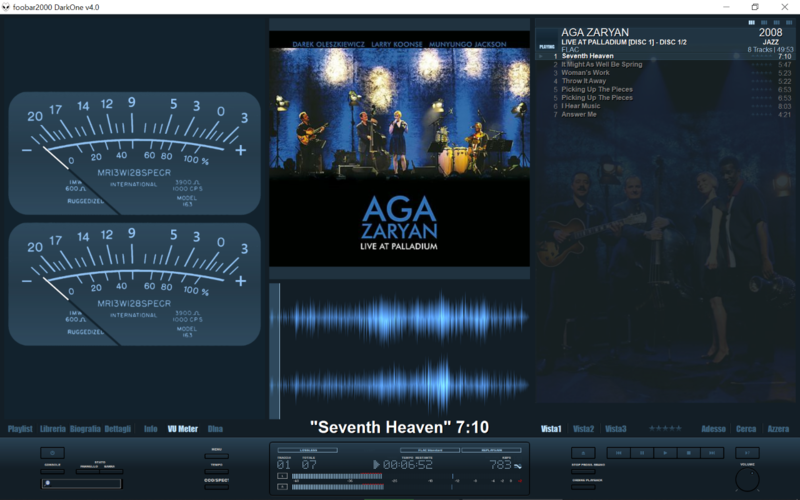Select the track "Woman's Work" in playlist
Viewport: 800px width, 500px height.
click(585, 73)
